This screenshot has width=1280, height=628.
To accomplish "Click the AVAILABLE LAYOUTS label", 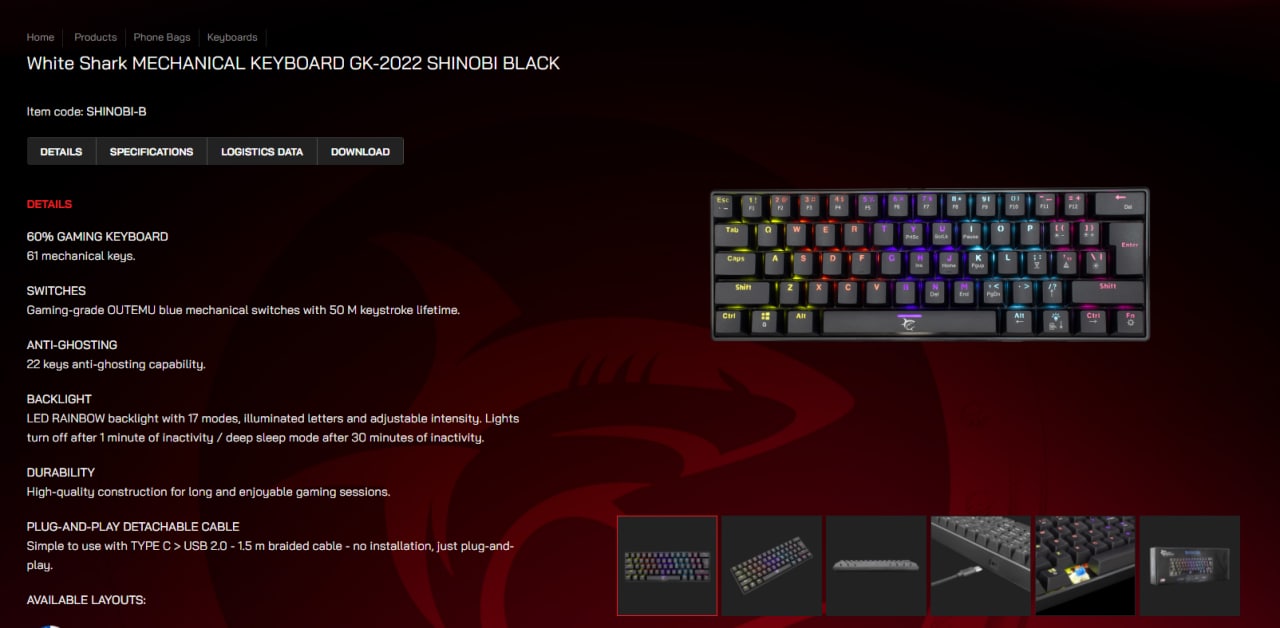I will [x=86, y=600].
